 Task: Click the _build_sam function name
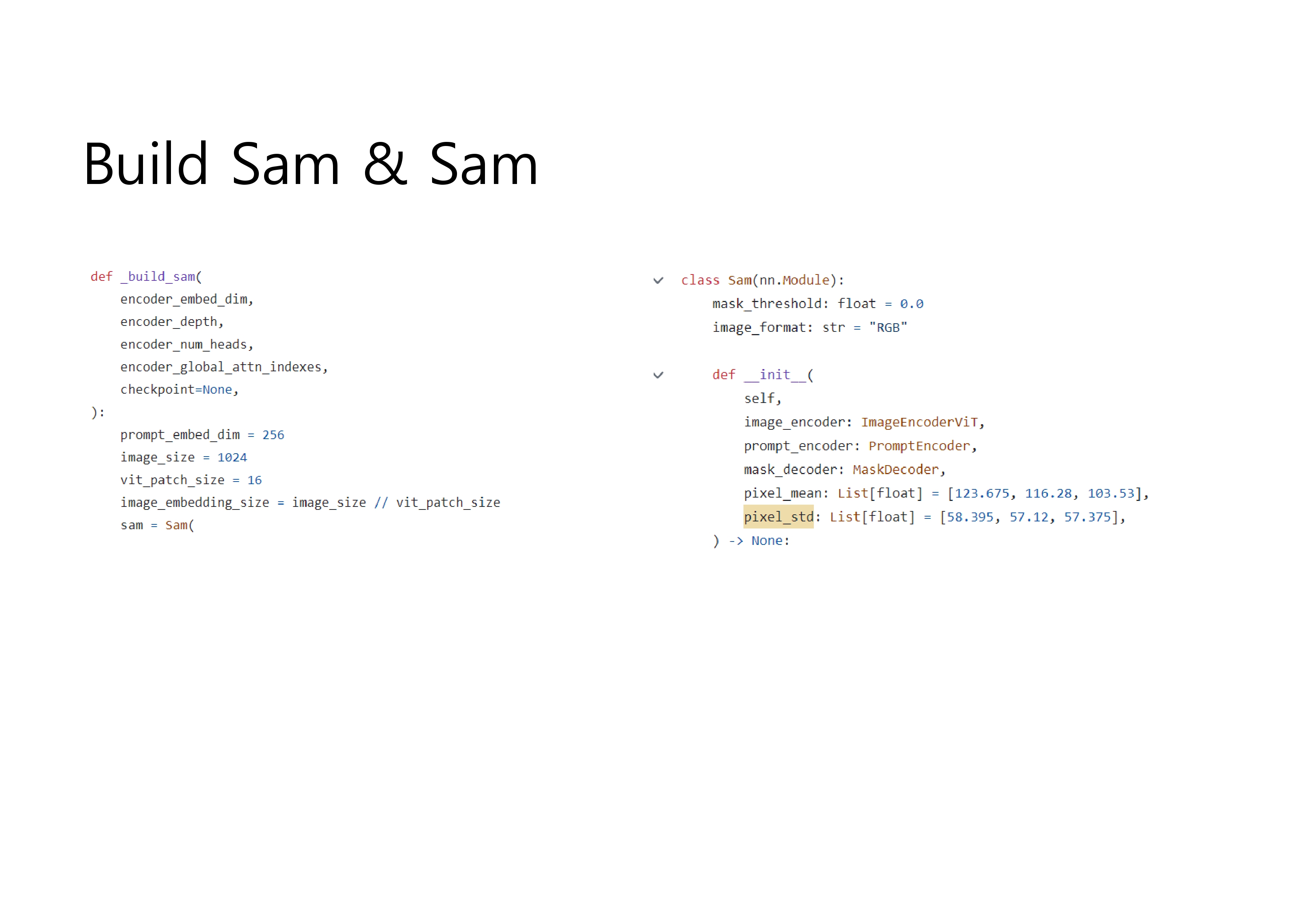(158, 277)
